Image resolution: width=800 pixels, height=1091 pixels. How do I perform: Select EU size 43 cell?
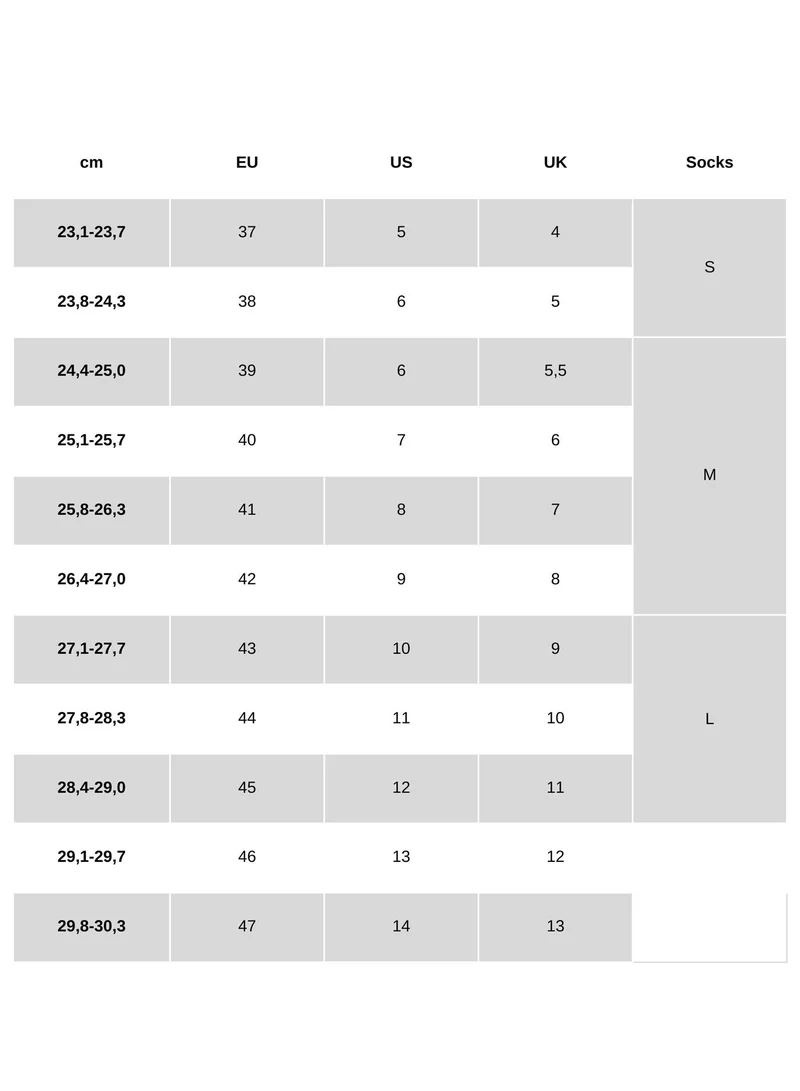tap(247, 649)
